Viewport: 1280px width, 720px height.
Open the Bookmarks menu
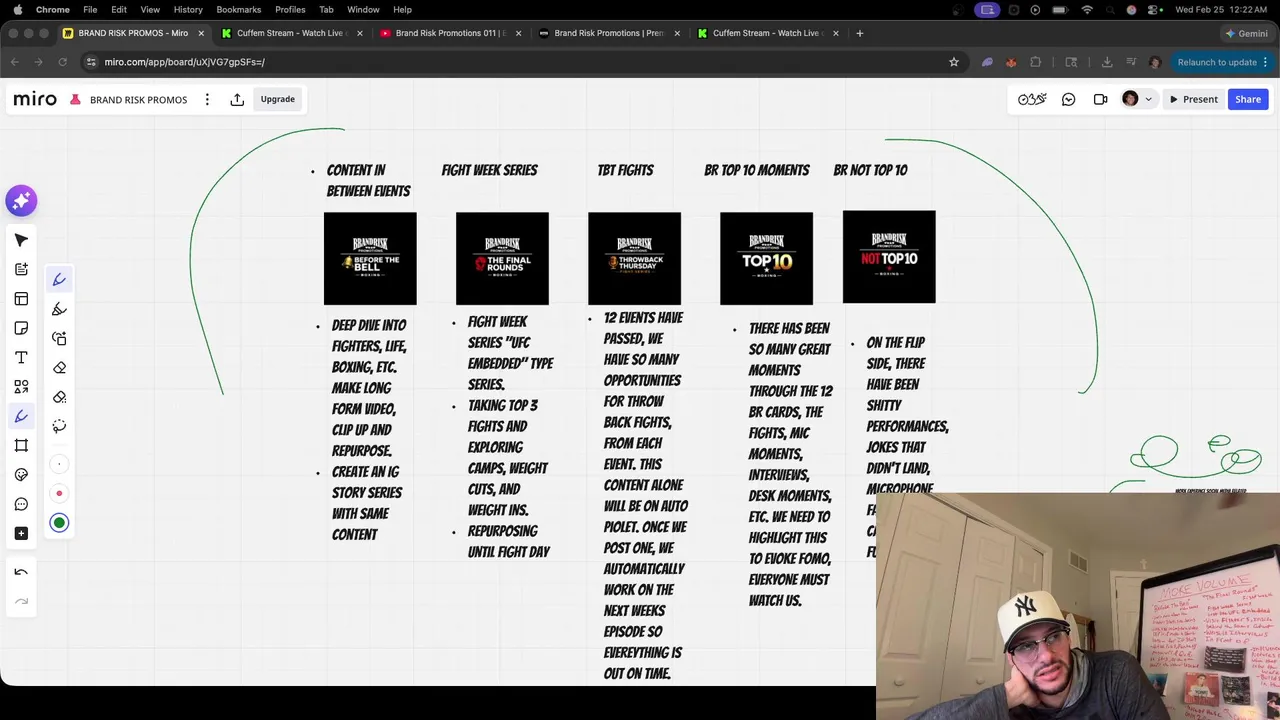pyautogui.click(x=239, y=9)
